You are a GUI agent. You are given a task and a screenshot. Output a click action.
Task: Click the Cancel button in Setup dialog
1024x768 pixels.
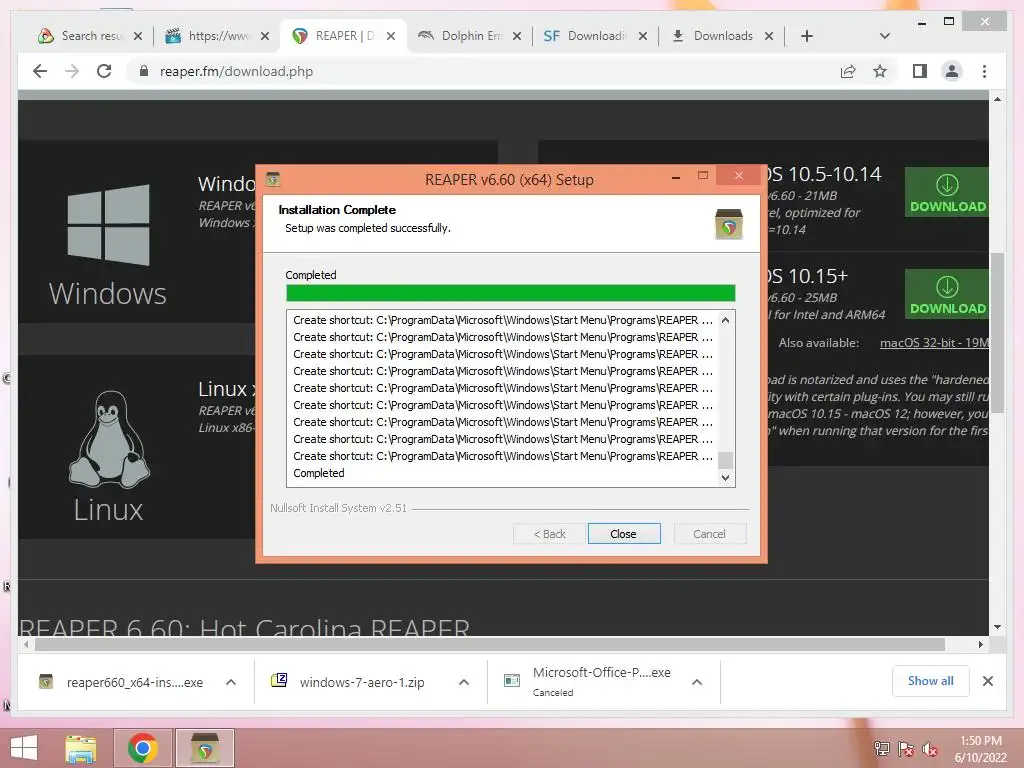pos(709,534)
